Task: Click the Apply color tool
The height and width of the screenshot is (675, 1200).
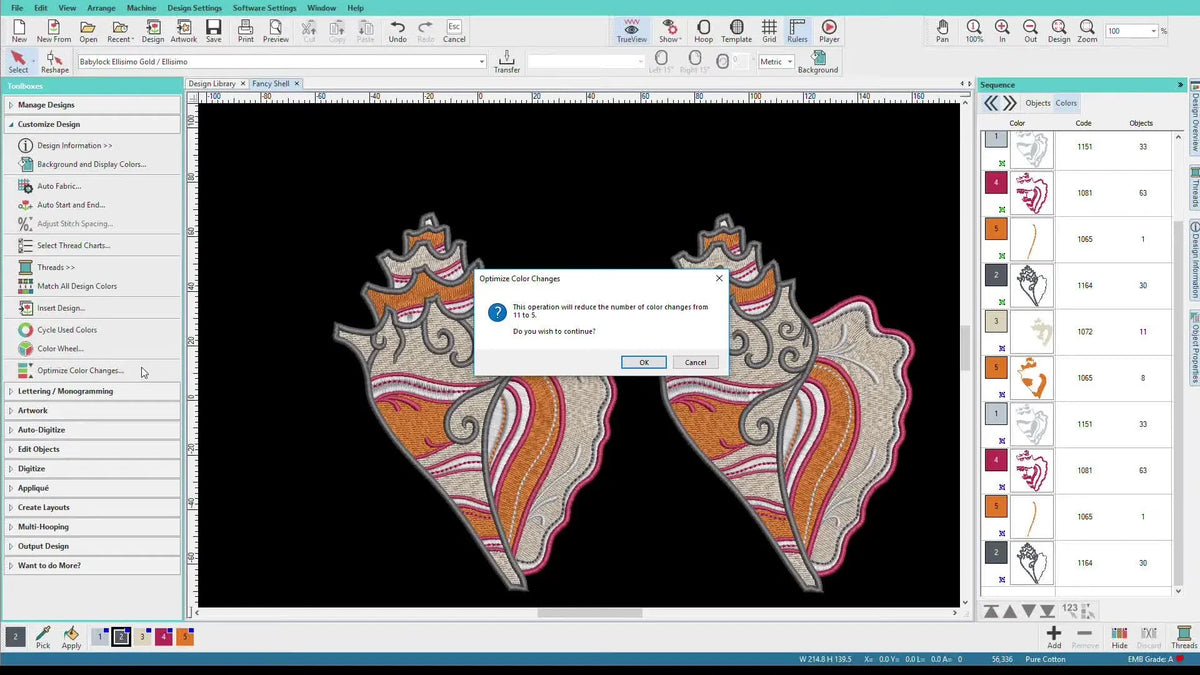Action: (x=71, y=638)
